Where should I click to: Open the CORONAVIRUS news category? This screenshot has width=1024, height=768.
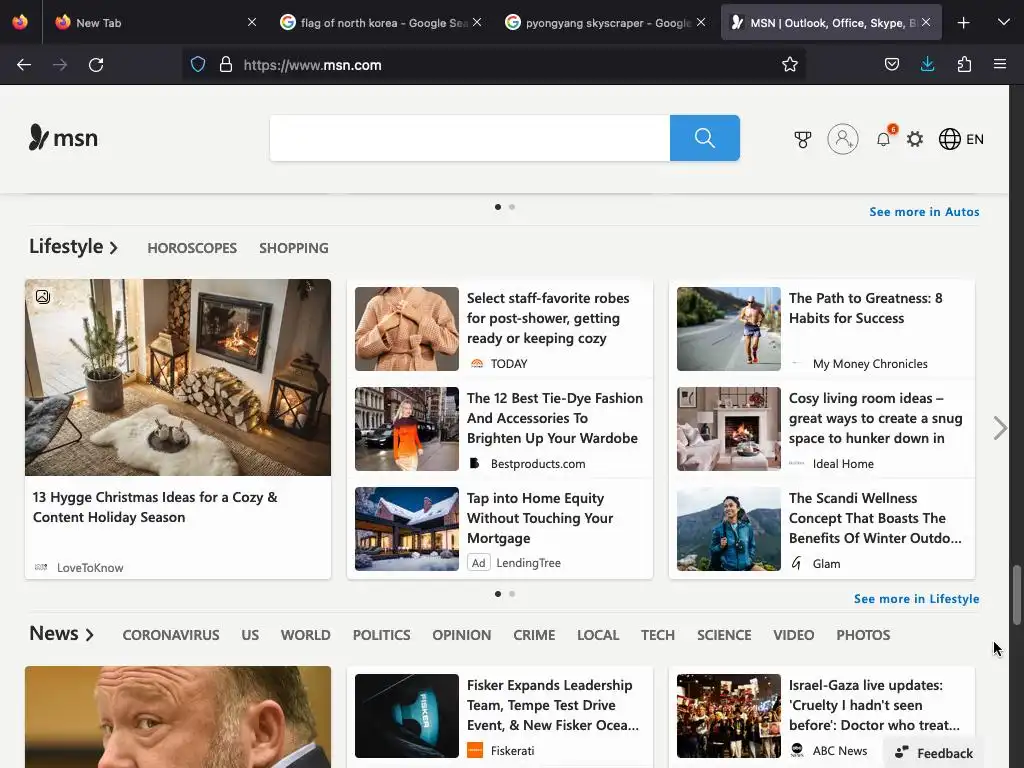pos(171,635)
